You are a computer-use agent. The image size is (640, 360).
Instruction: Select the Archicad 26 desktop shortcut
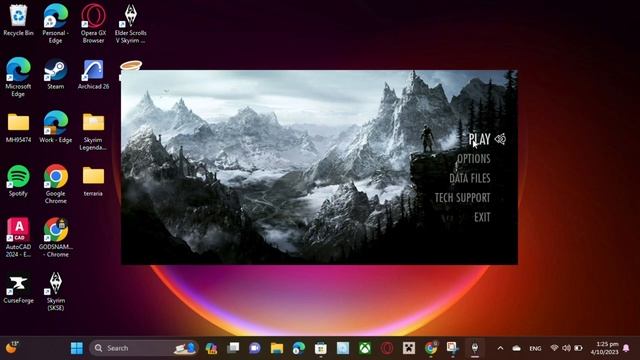[x=93, y=74]
